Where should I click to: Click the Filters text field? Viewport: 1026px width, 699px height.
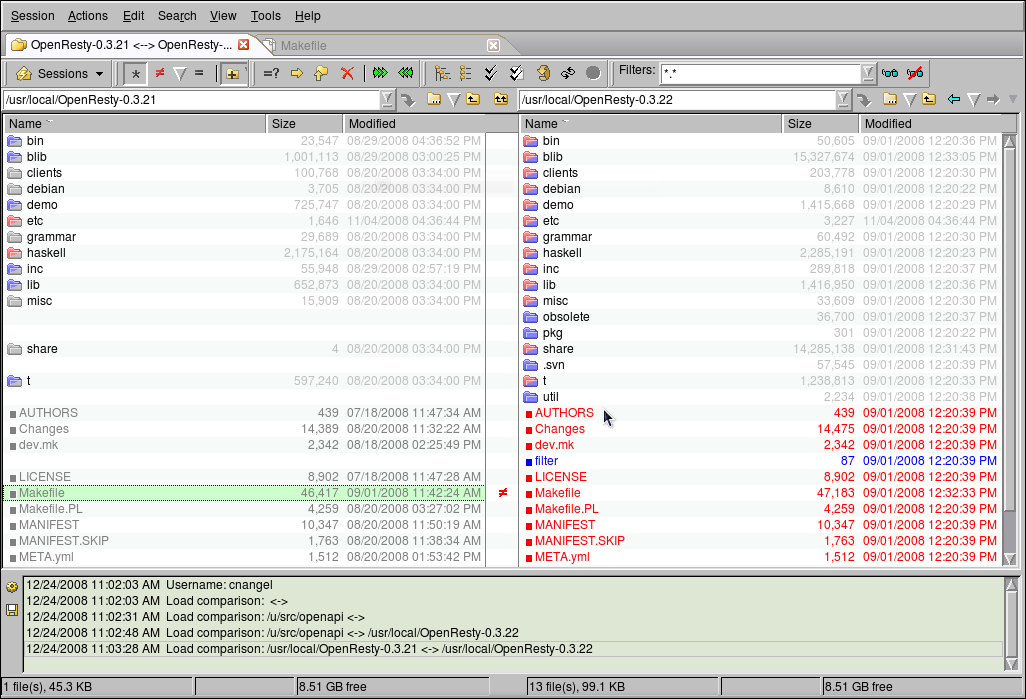pos(760,73)
